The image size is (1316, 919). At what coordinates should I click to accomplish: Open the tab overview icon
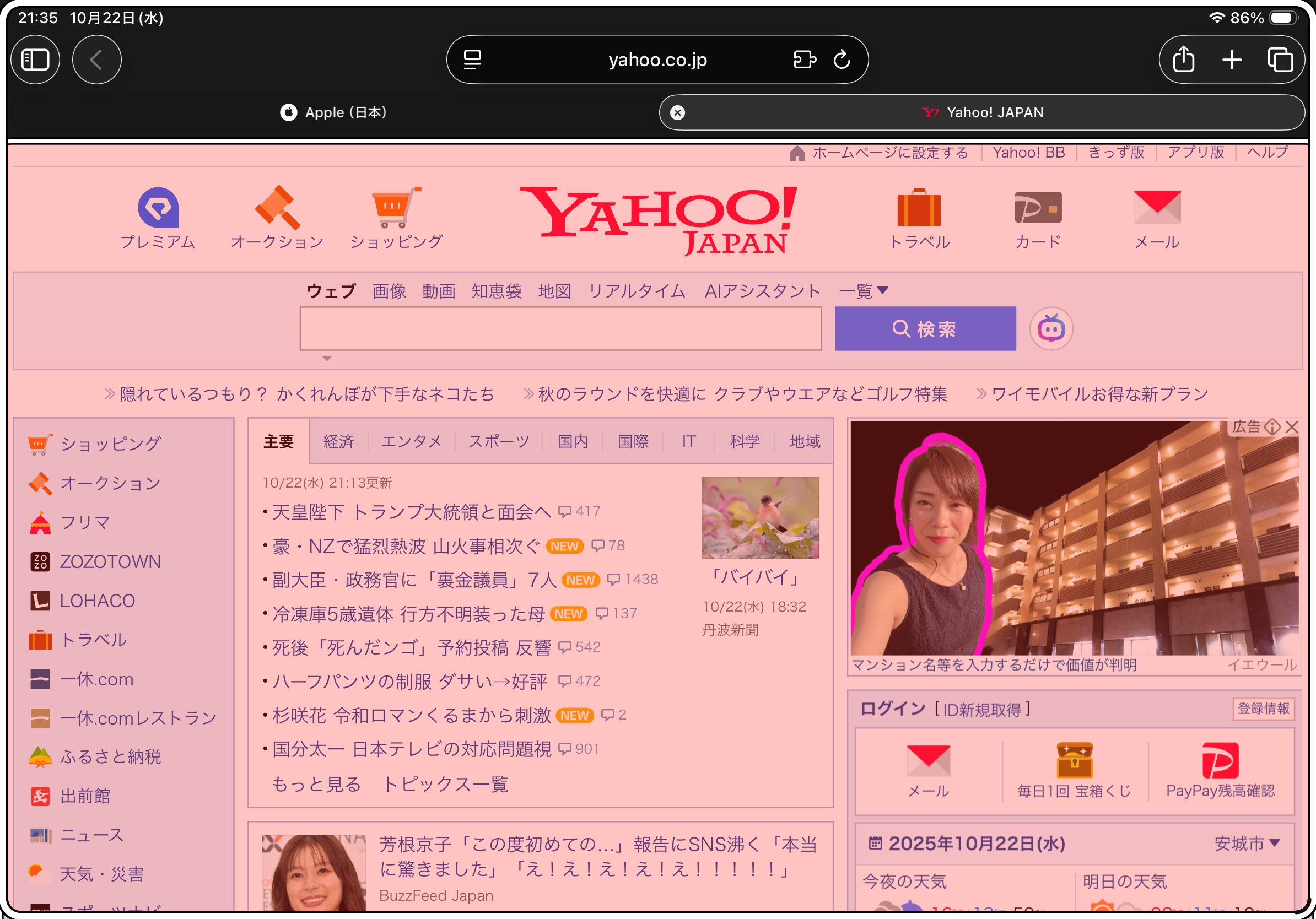click(1280, 60)
